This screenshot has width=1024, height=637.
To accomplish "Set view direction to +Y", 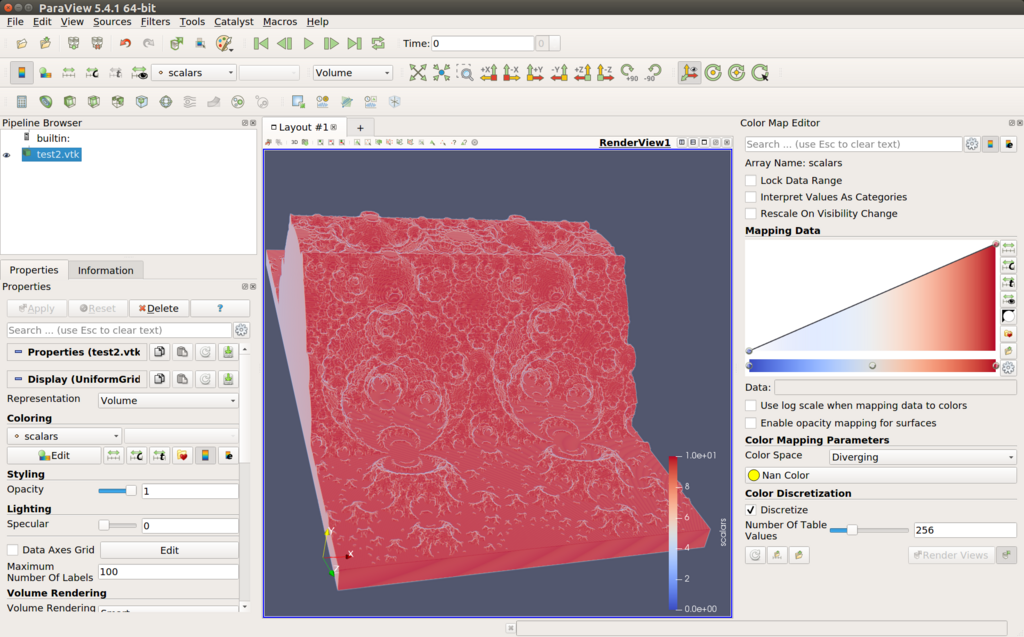I will (535, 73).
